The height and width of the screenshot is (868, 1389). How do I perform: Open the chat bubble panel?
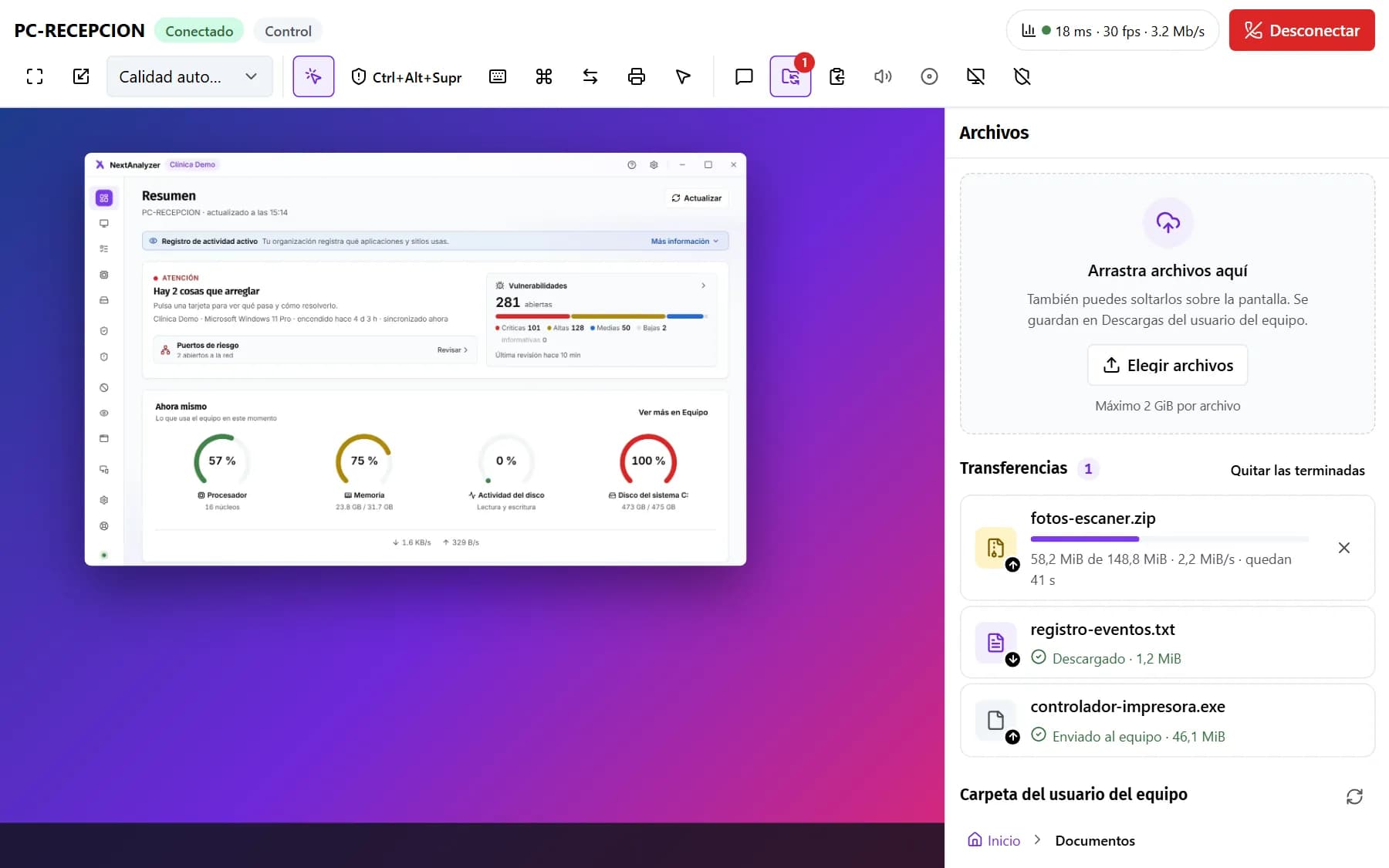coord(744,76)
